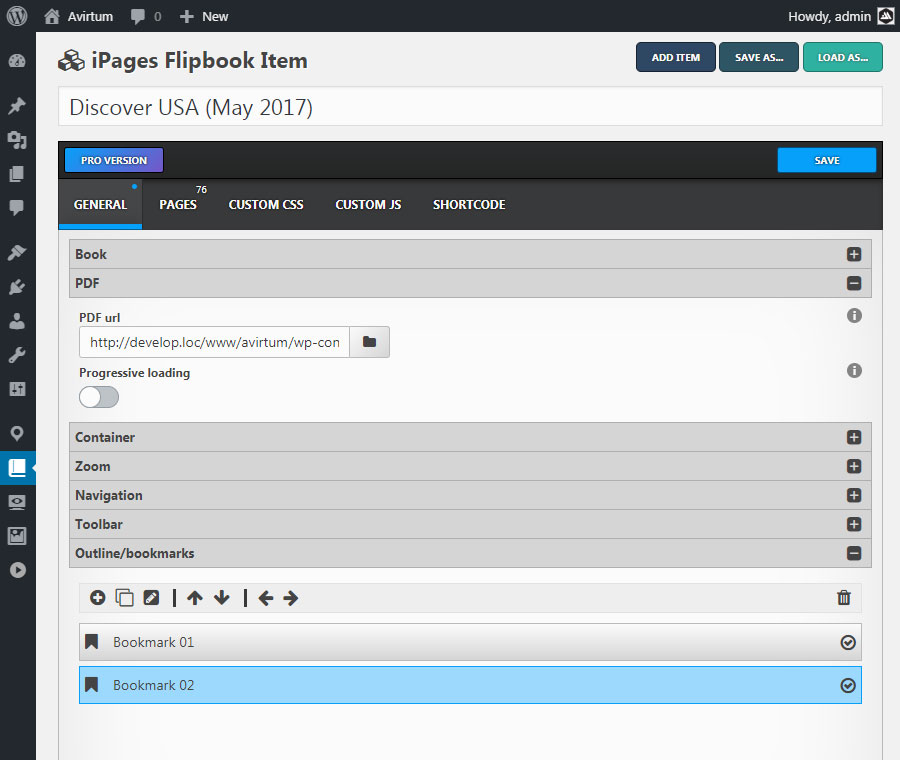Viewport: 900px width, 760px height.
Task: Edit the Discover USA title field
Action: pyautogui.click(x=470, y=107)
